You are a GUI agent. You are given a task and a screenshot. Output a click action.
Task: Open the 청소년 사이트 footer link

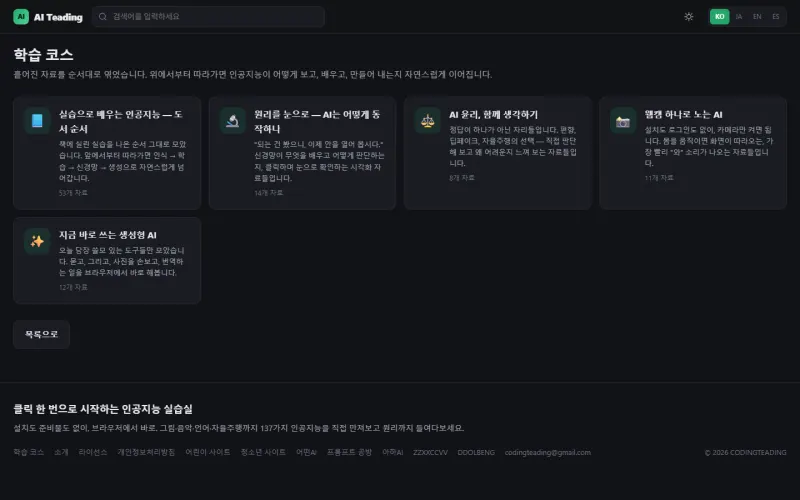pos(263,452)
